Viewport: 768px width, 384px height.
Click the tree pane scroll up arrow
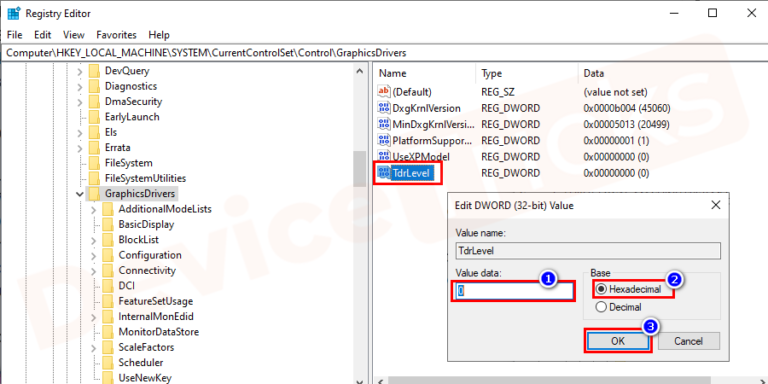360,72
